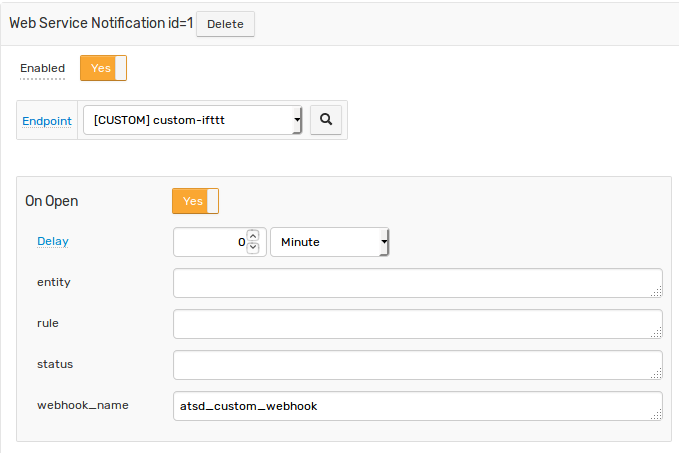Open the Endpoint custom-ifttt dropdown
Image resolution: width=679 pixels, height=453 pixels.
tap(192, 120)
